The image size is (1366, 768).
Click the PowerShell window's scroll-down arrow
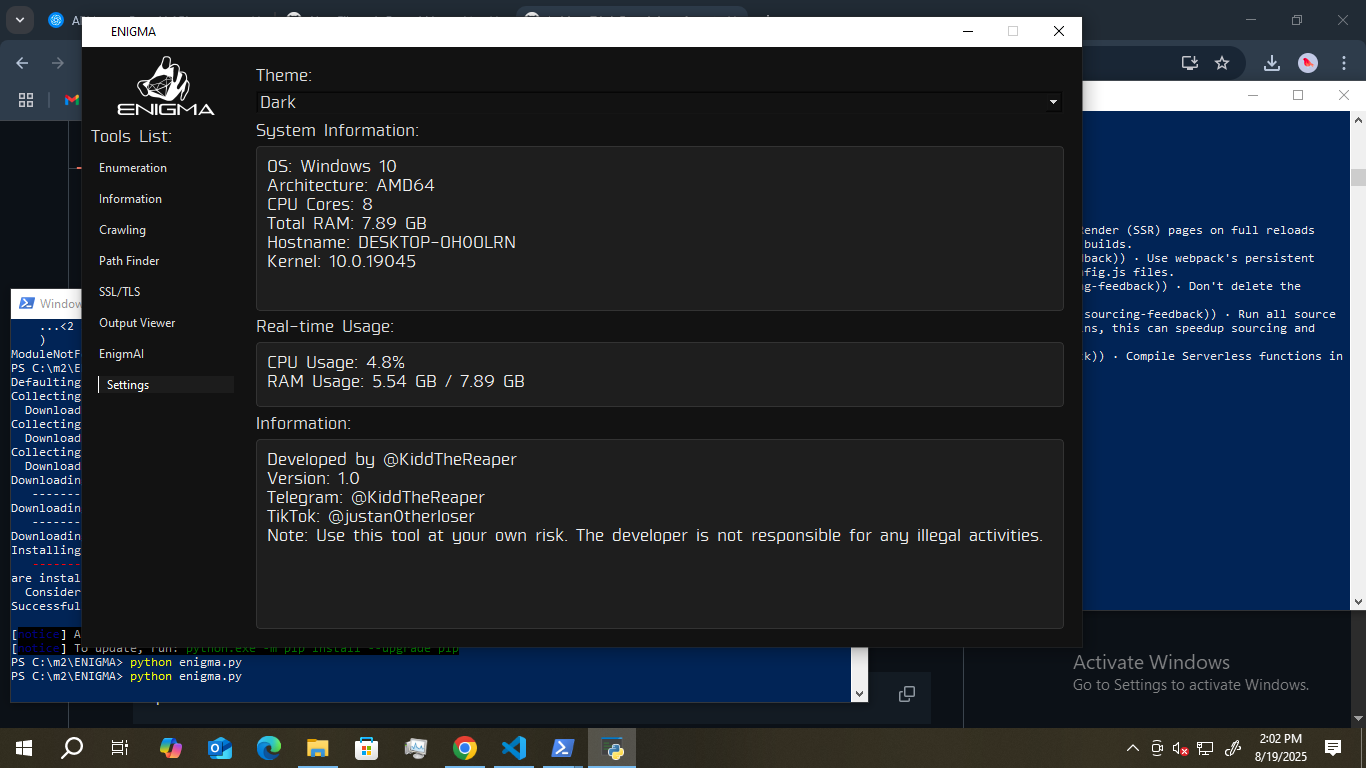pyautogui.click(x=859, y=693)
